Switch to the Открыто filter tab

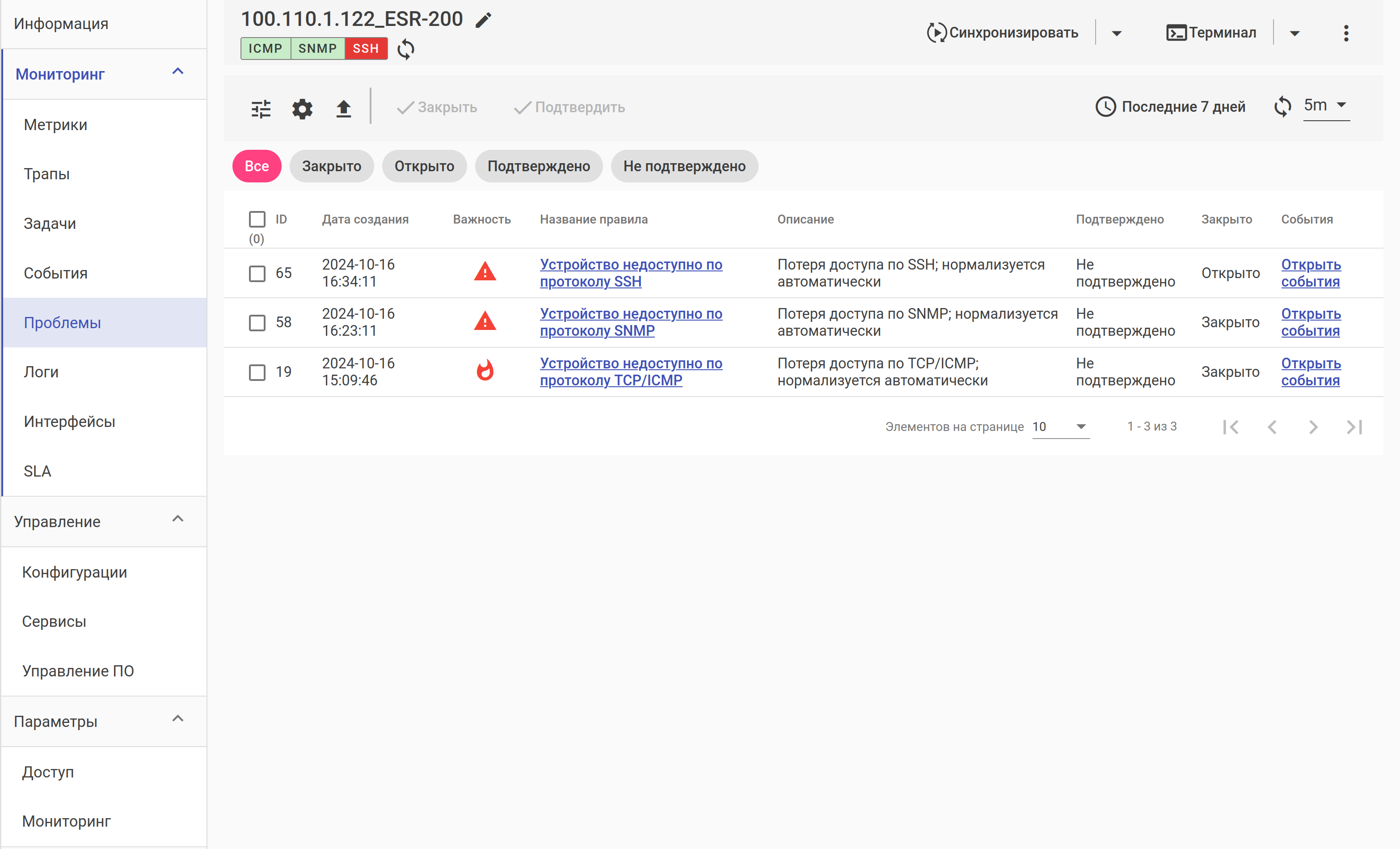point(424,166)
